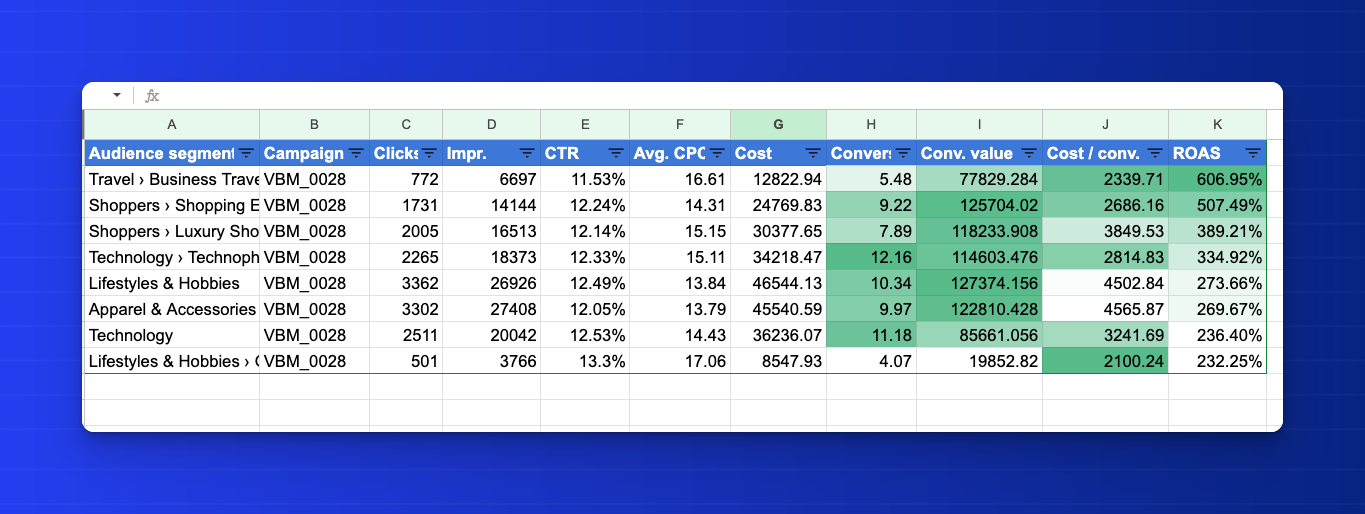Select column K header
Screen dimensions: 1365x514
tap(1217, 125)
